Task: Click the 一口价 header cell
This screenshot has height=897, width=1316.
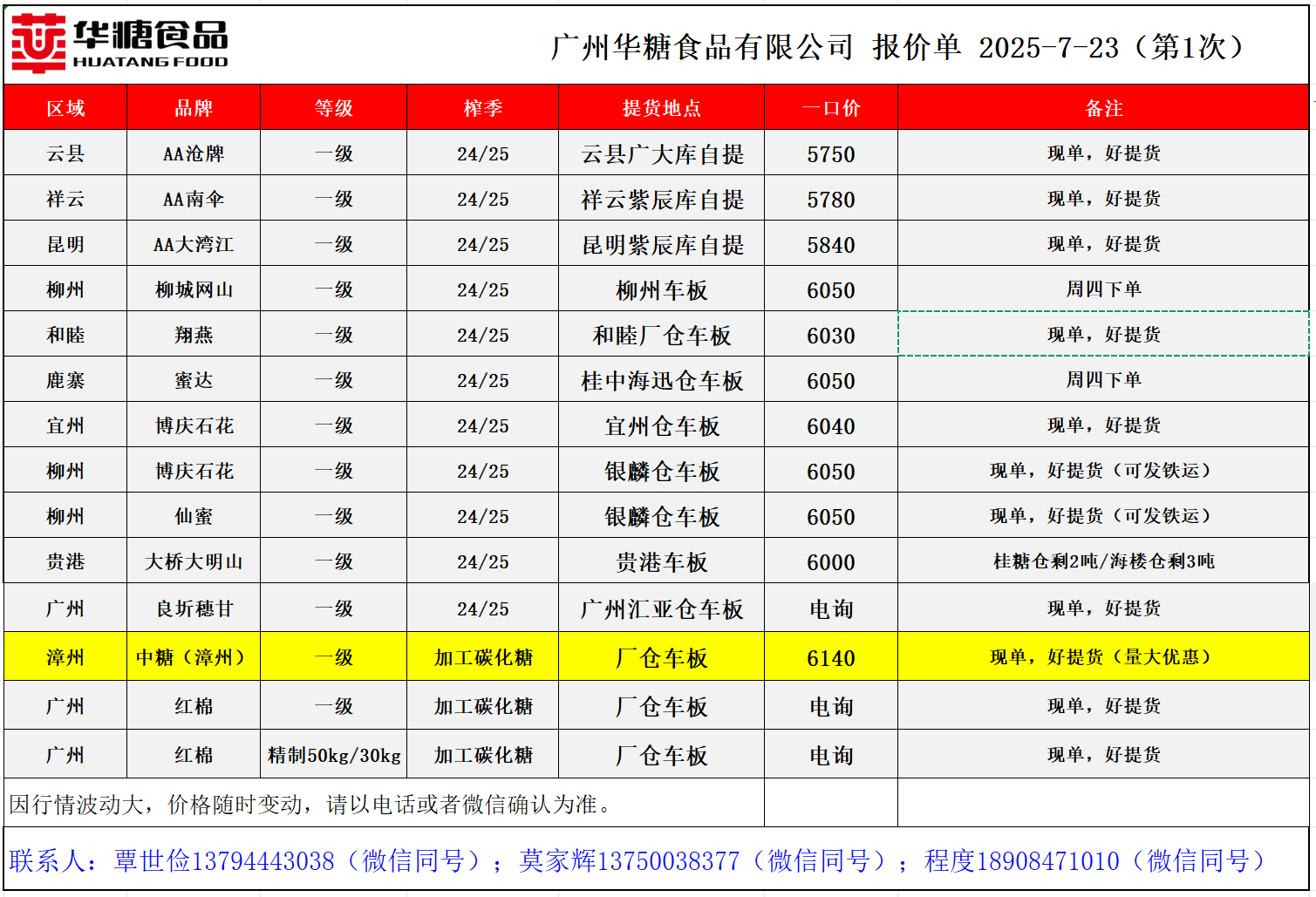Action: pyautogui.click(x=830, y=108)
